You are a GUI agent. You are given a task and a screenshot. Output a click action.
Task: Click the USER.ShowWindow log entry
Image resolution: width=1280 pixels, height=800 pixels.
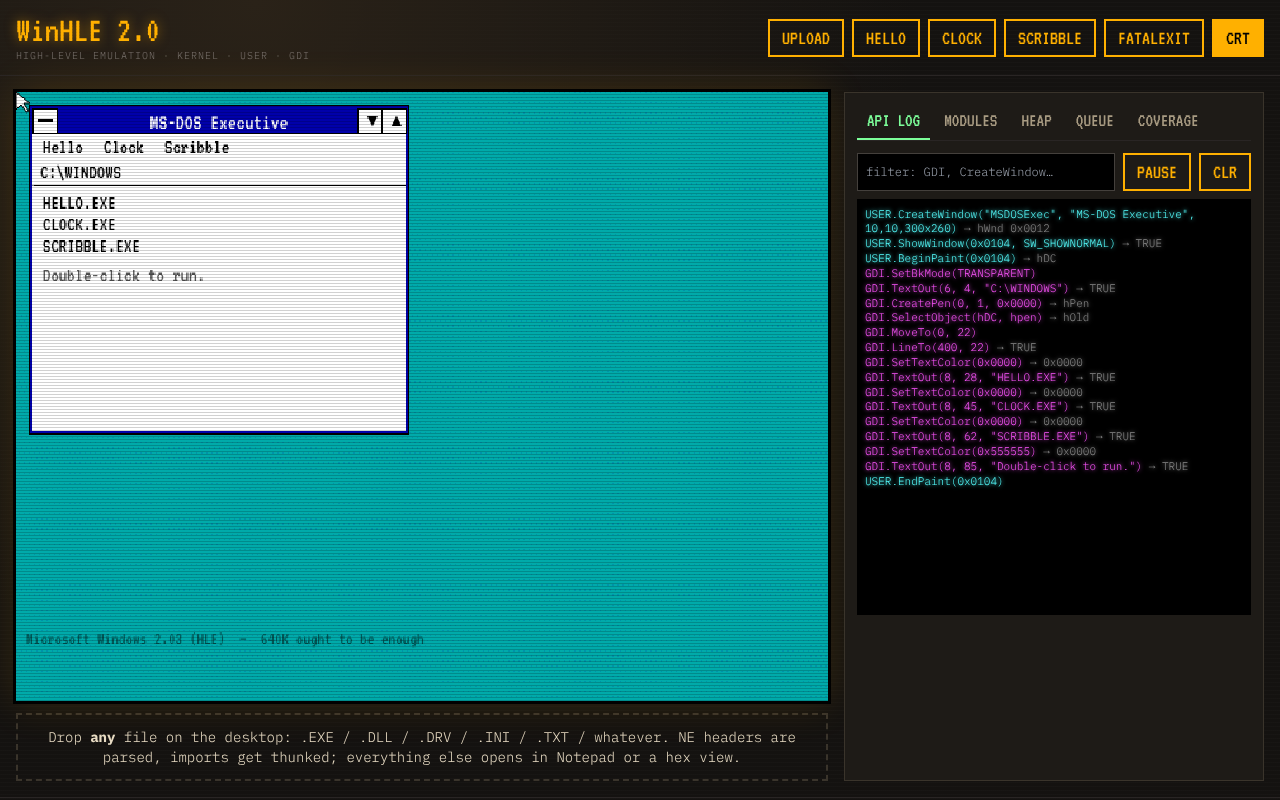click(1013, 243)
